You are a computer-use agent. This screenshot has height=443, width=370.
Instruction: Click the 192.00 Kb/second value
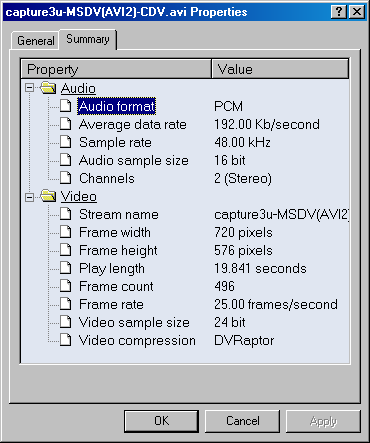tap(267, 124)
